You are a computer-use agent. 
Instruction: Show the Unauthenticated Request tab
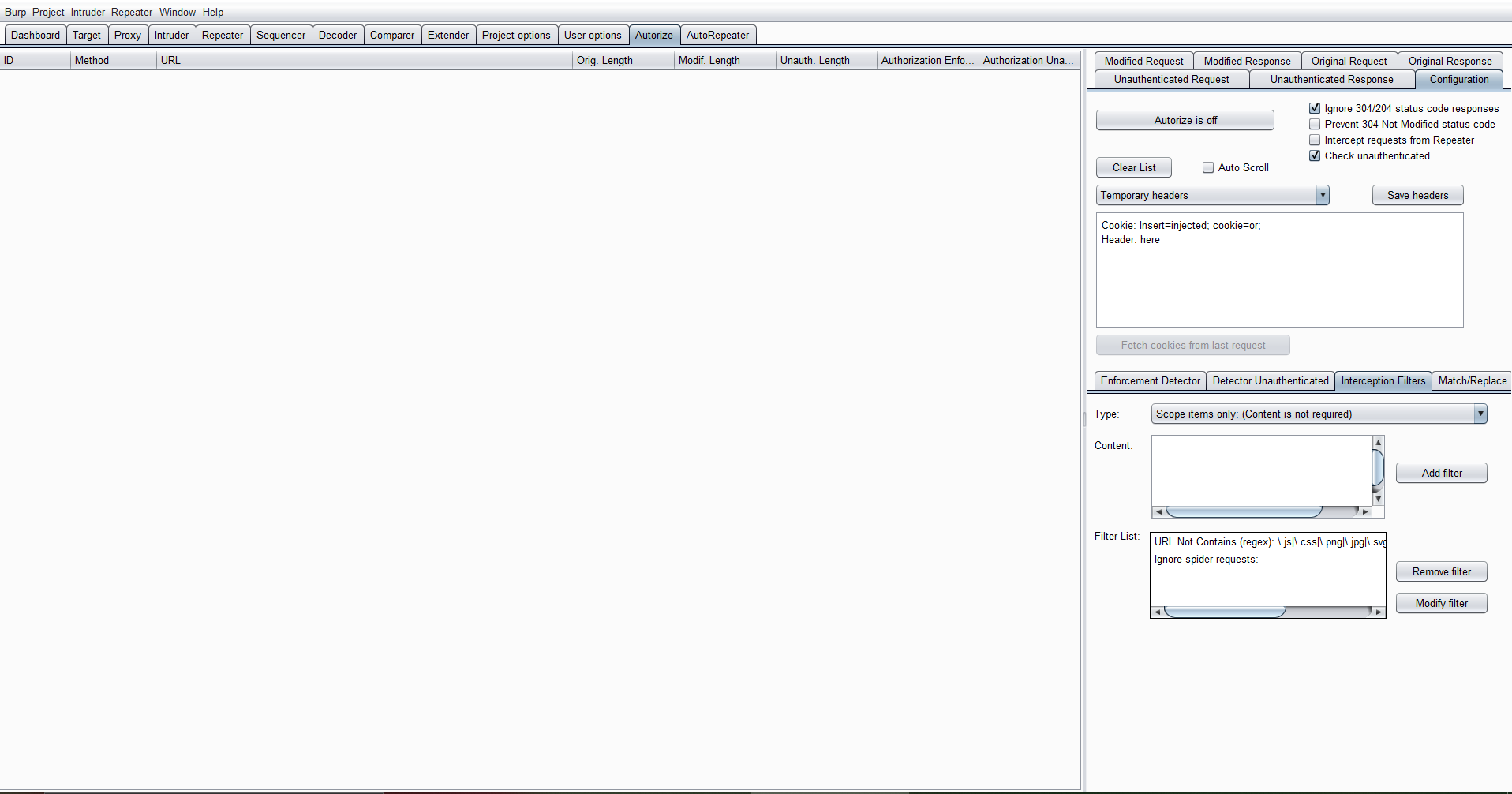point(1172,79)
